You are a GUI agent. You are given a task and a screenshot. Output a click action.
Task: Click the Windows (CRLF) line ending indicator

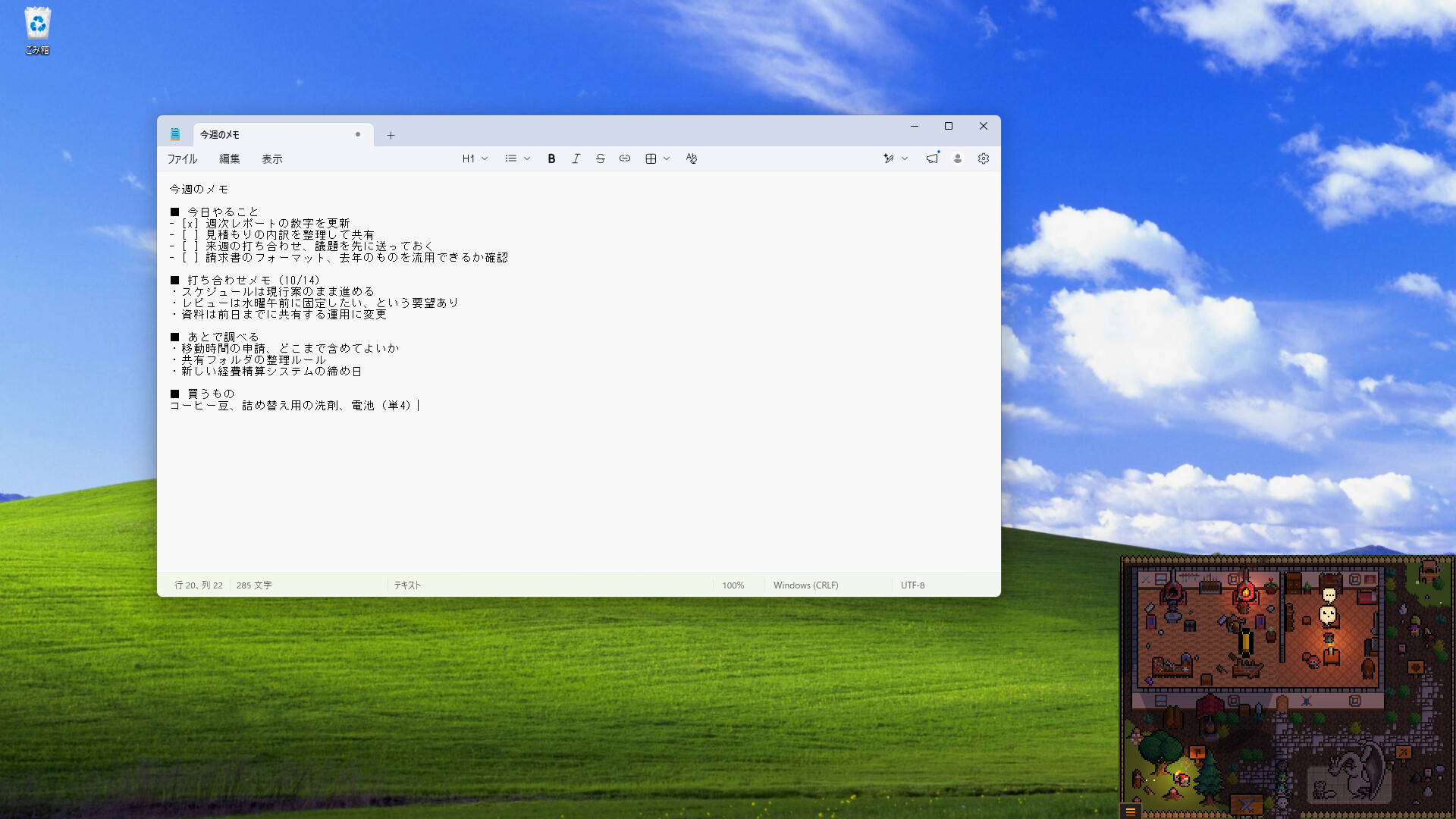(x=805, y=585)
